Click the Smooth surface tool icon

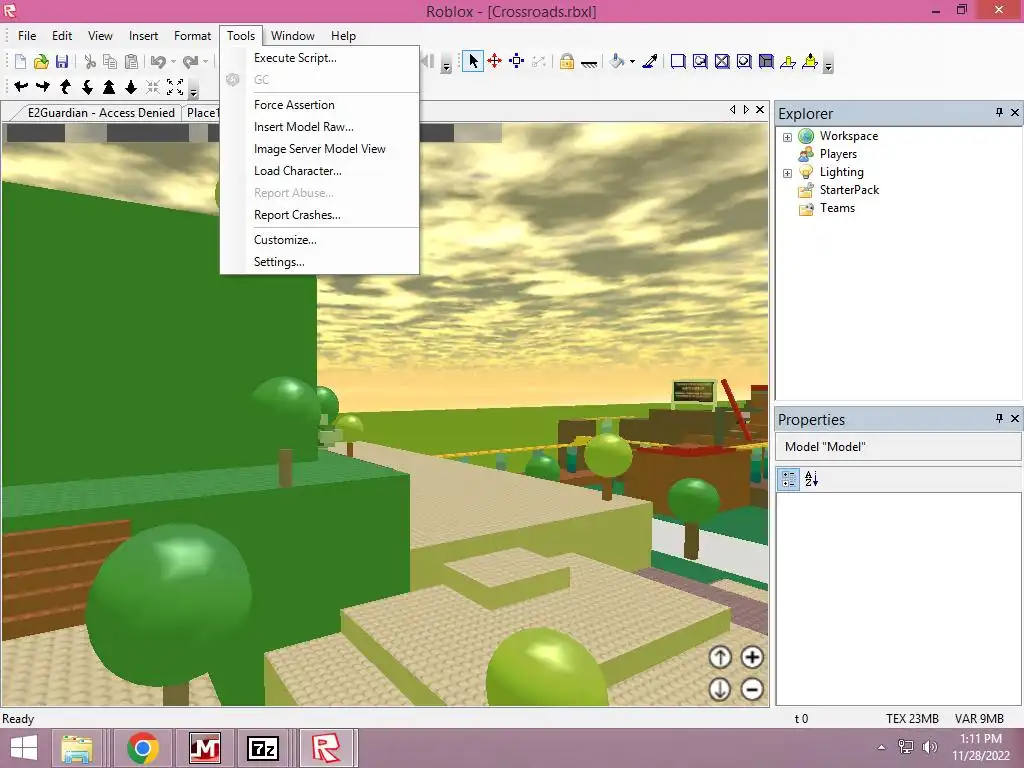[x=678, y=61]
